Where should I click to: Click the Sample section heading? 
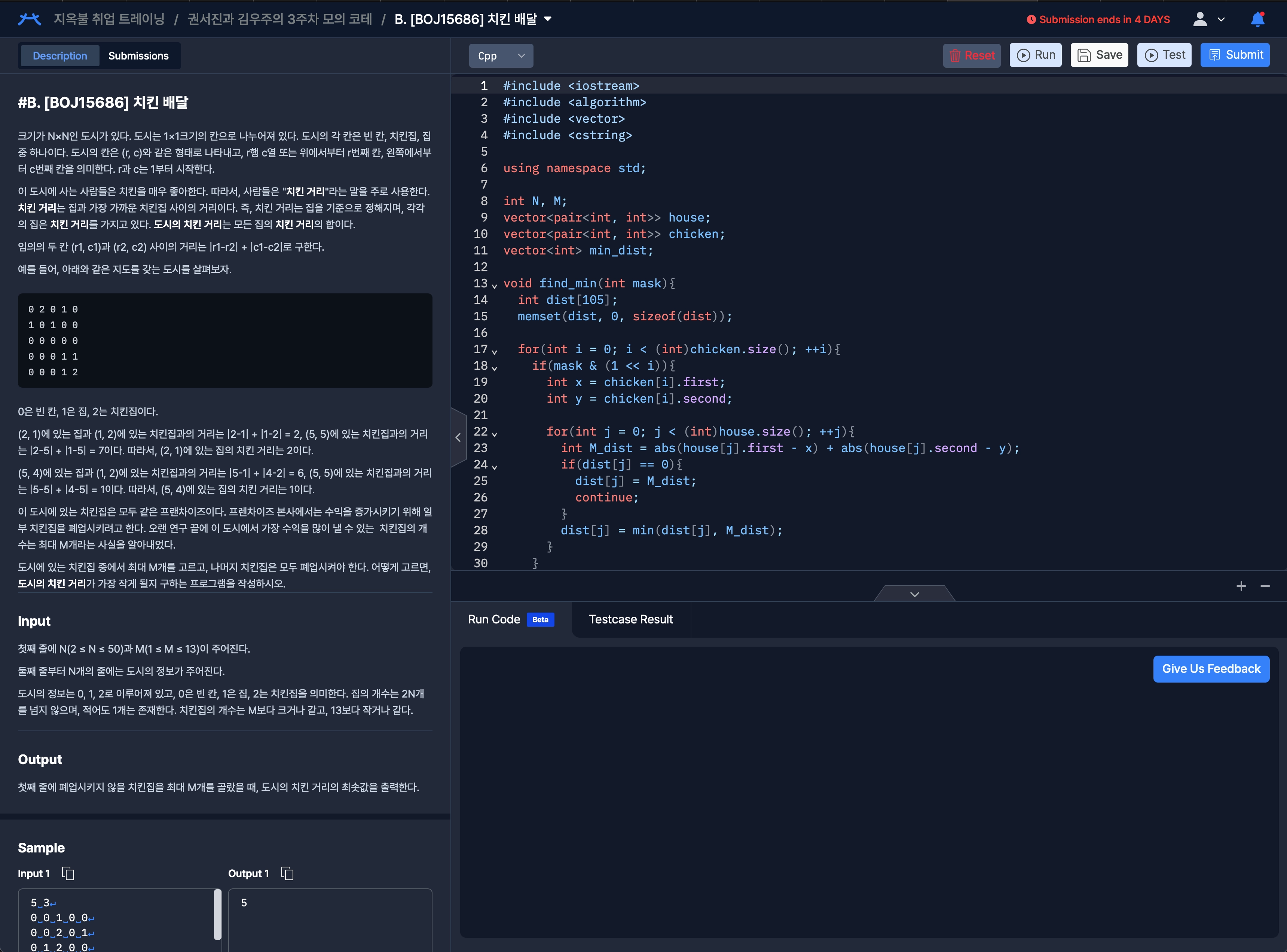click(x=41, y=848)
